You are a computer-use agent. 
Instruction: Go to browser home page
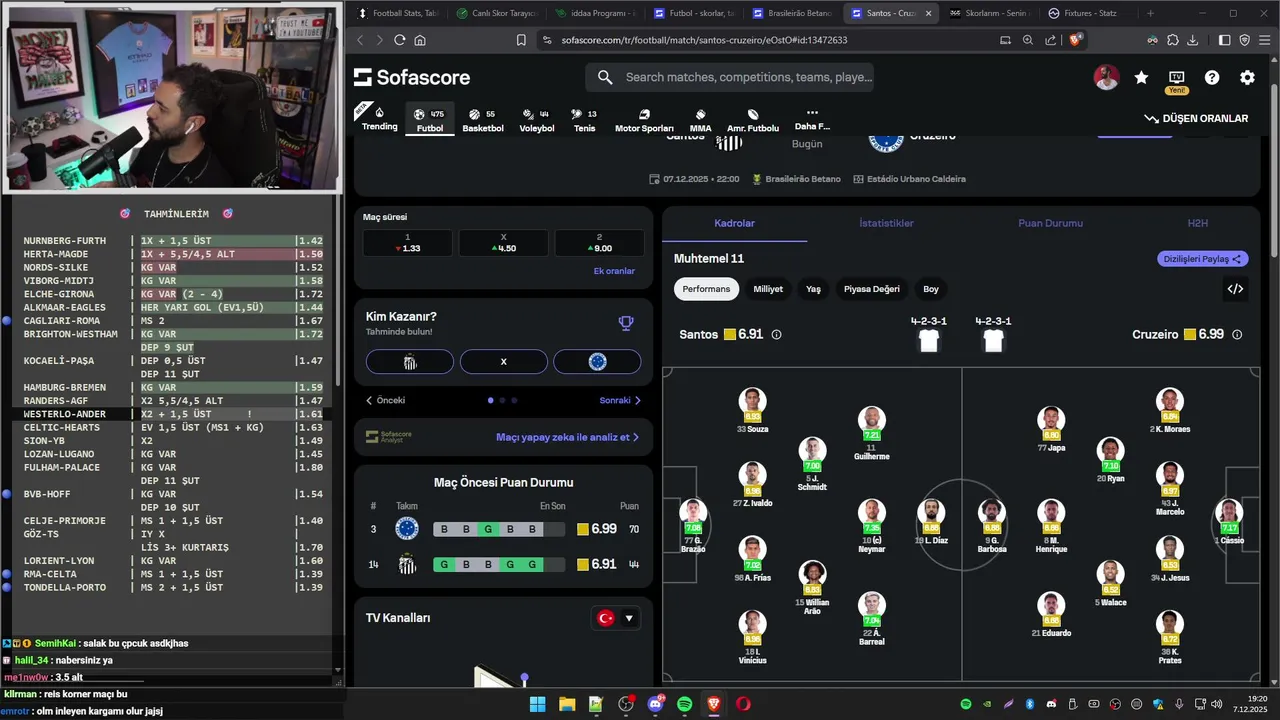pyautogui.click(x=420, y=40)
